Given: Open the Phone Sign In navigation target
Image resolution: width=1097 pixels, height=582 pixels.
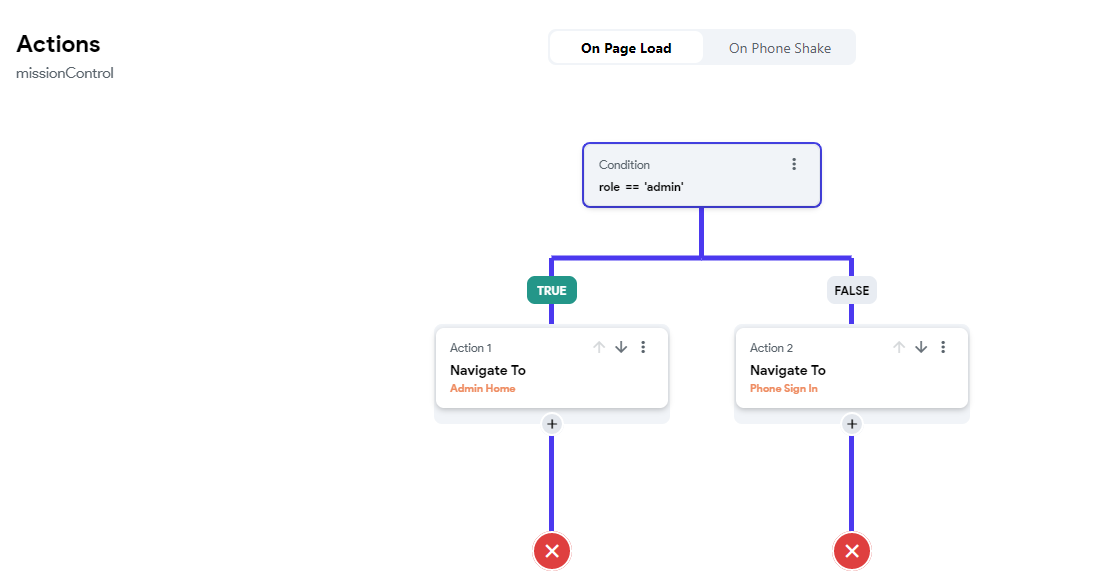Looking at the screenshot, I should [x=784, y=388].
